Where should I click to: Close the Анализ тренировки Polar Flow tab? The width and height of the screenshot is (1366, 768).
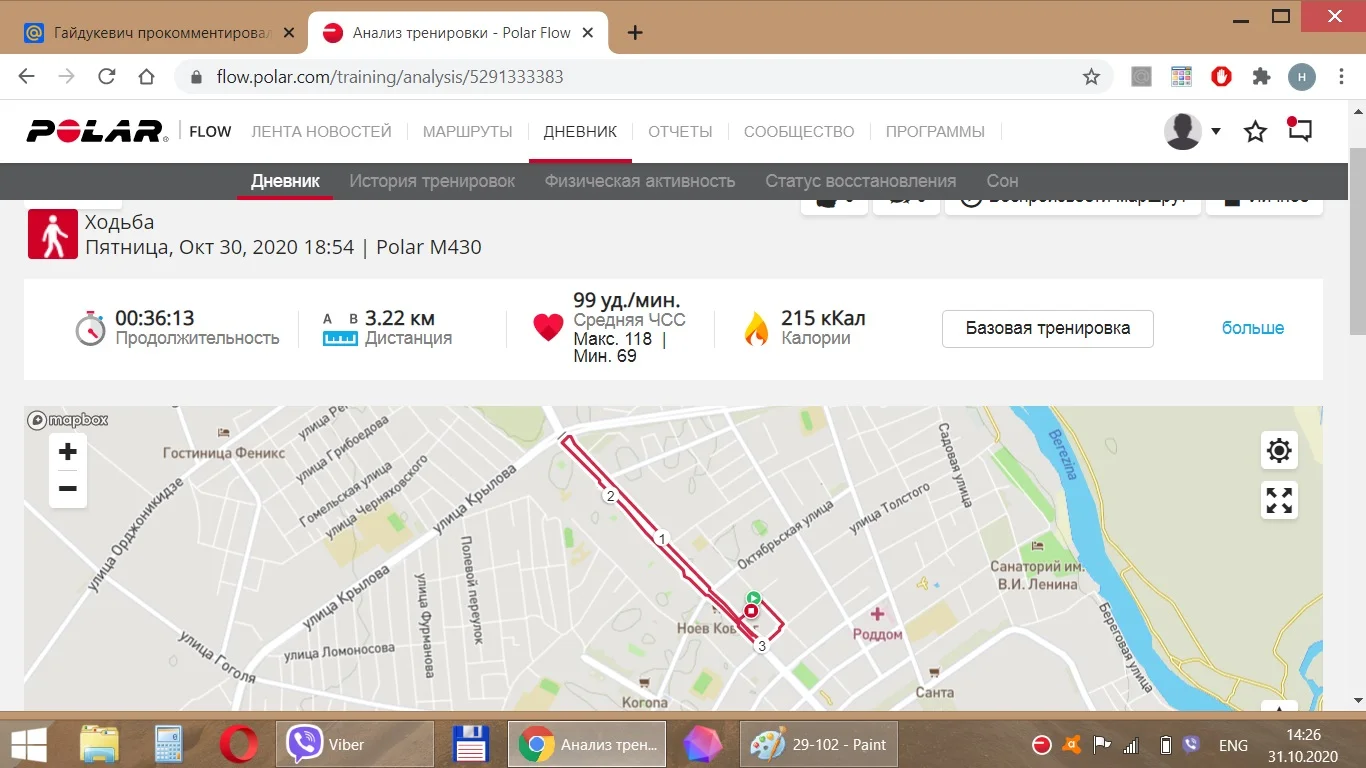(588, 33)
